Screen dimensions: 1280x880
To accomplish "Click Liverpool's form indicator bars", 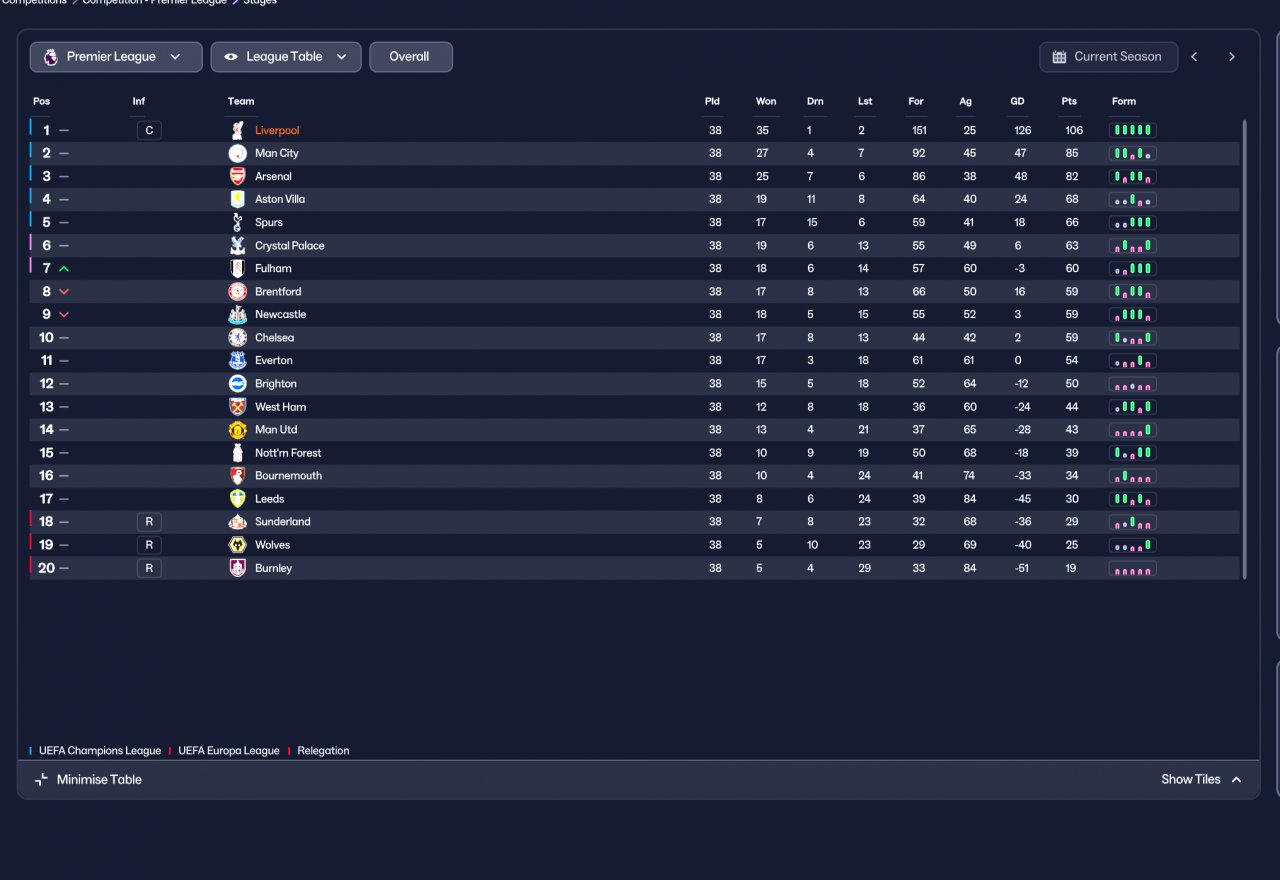I will pos(1133,130).
